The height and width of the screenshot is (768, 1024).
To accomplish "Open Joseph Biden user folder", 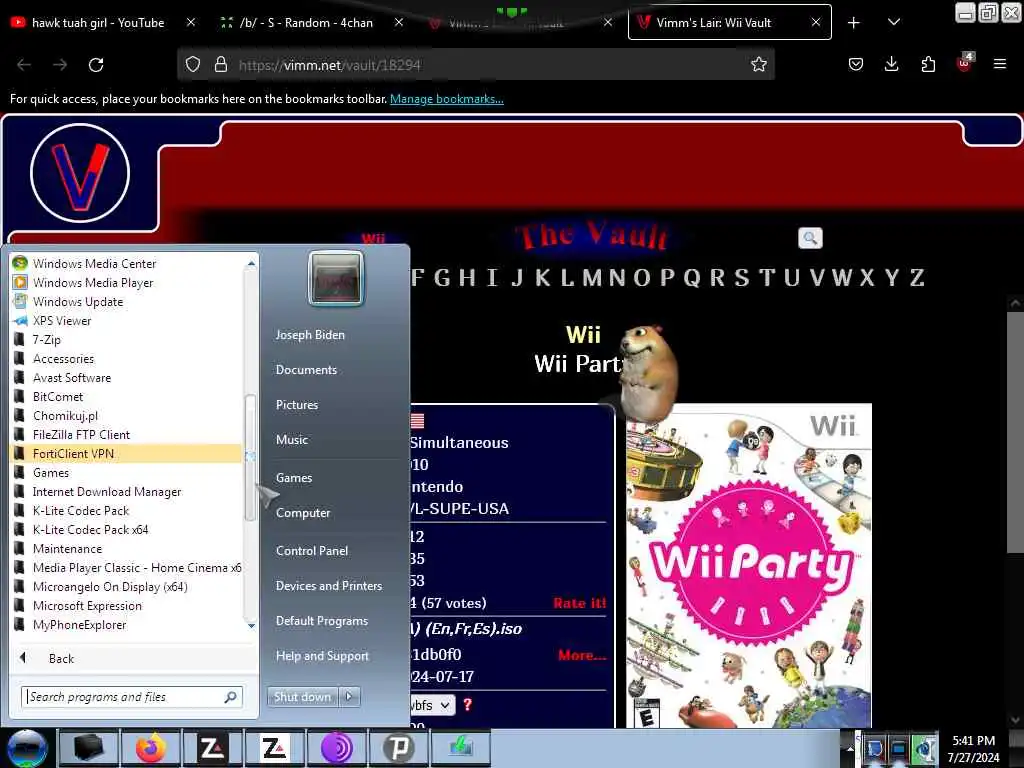I will pos(310,334).
